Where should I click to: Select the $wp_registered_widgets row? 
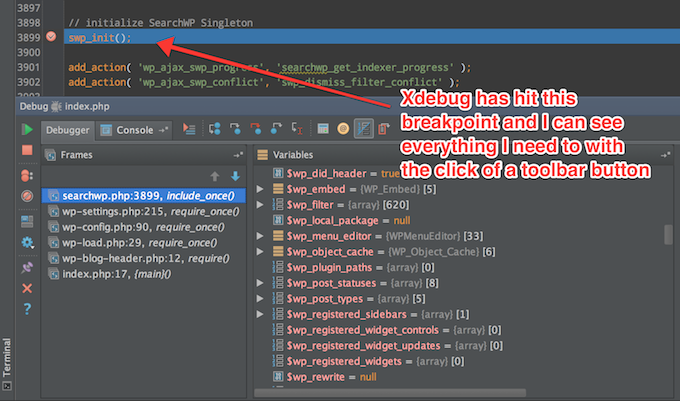coord(460,361)
